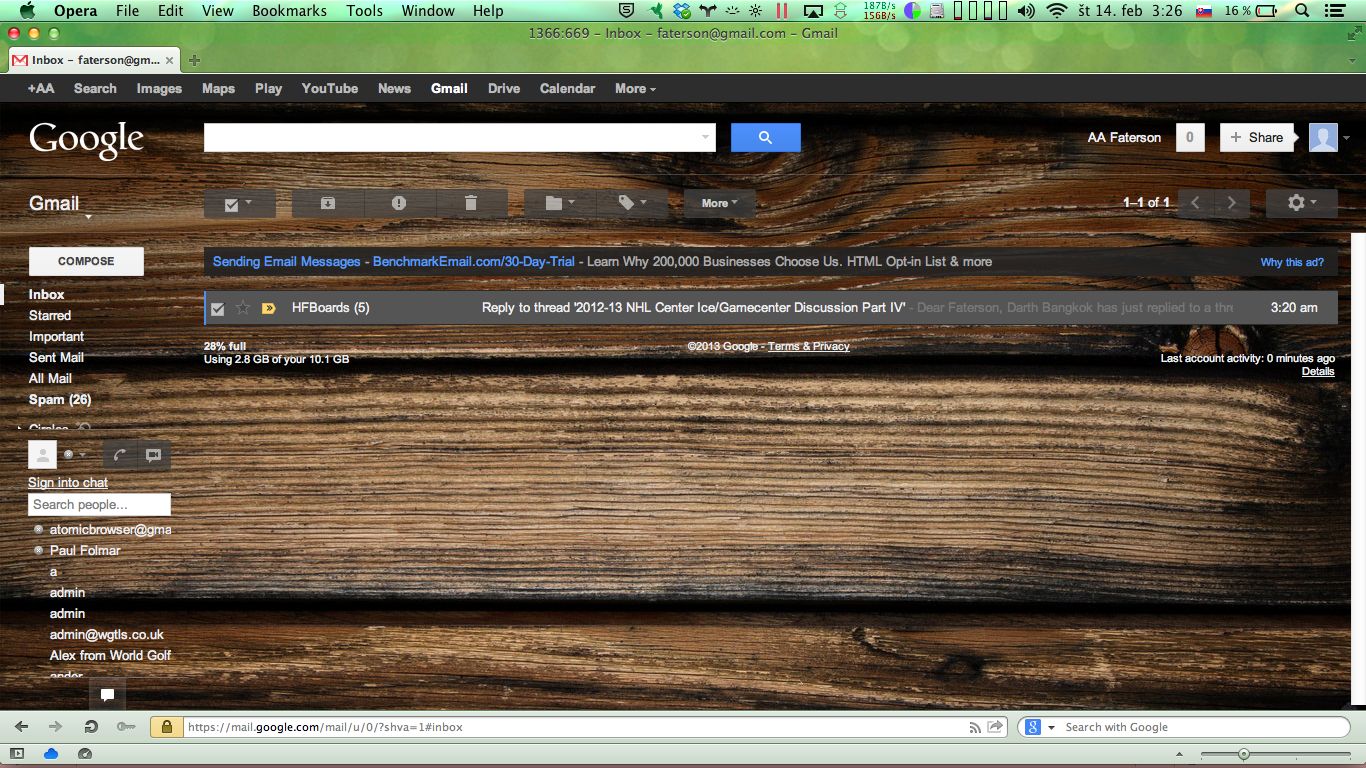Click the chat profile picture thumbnail
Screen dimensions: 1366x768
[42, 455]
